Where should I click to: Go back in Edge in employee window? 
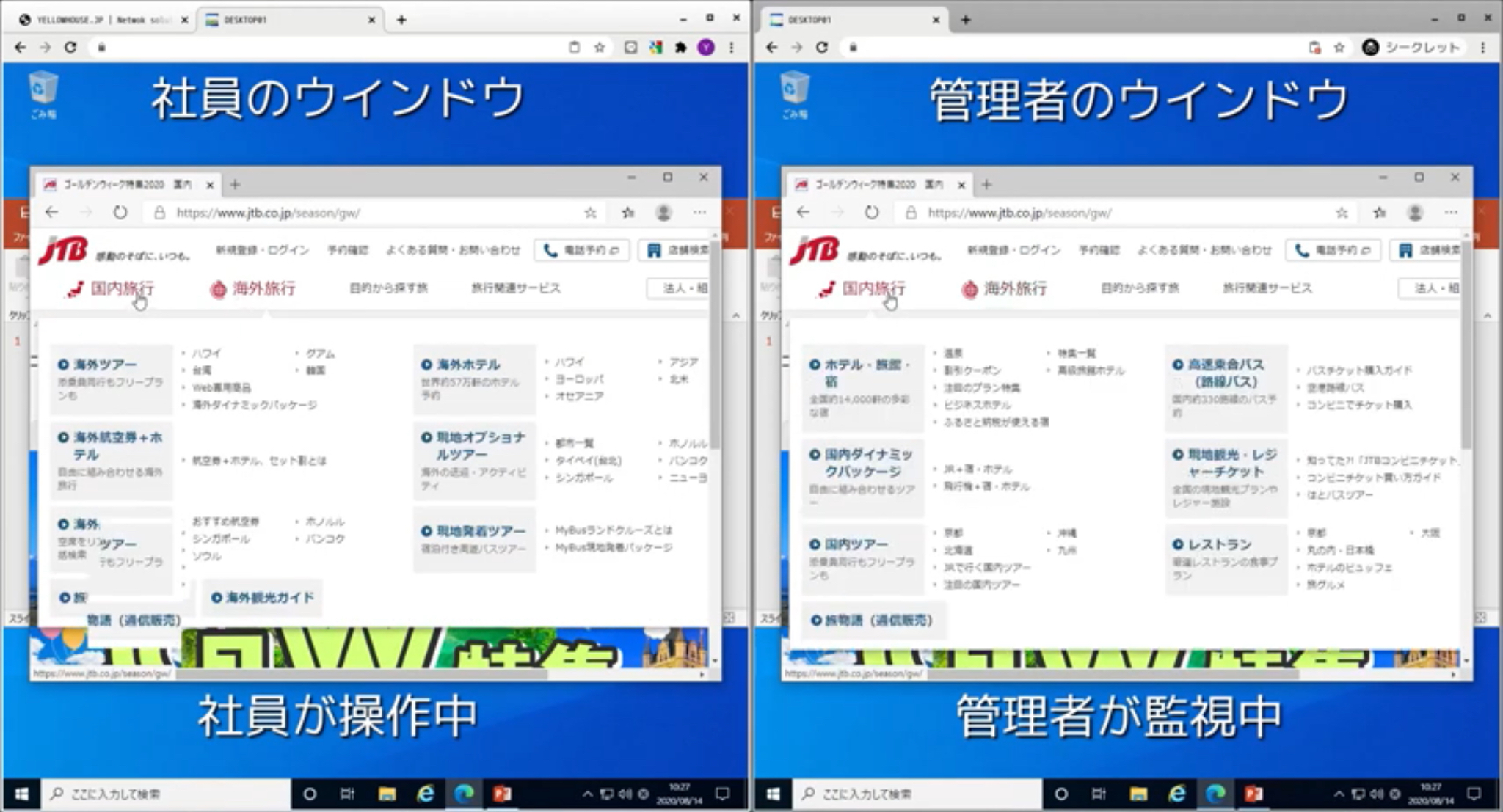point(51,213)
